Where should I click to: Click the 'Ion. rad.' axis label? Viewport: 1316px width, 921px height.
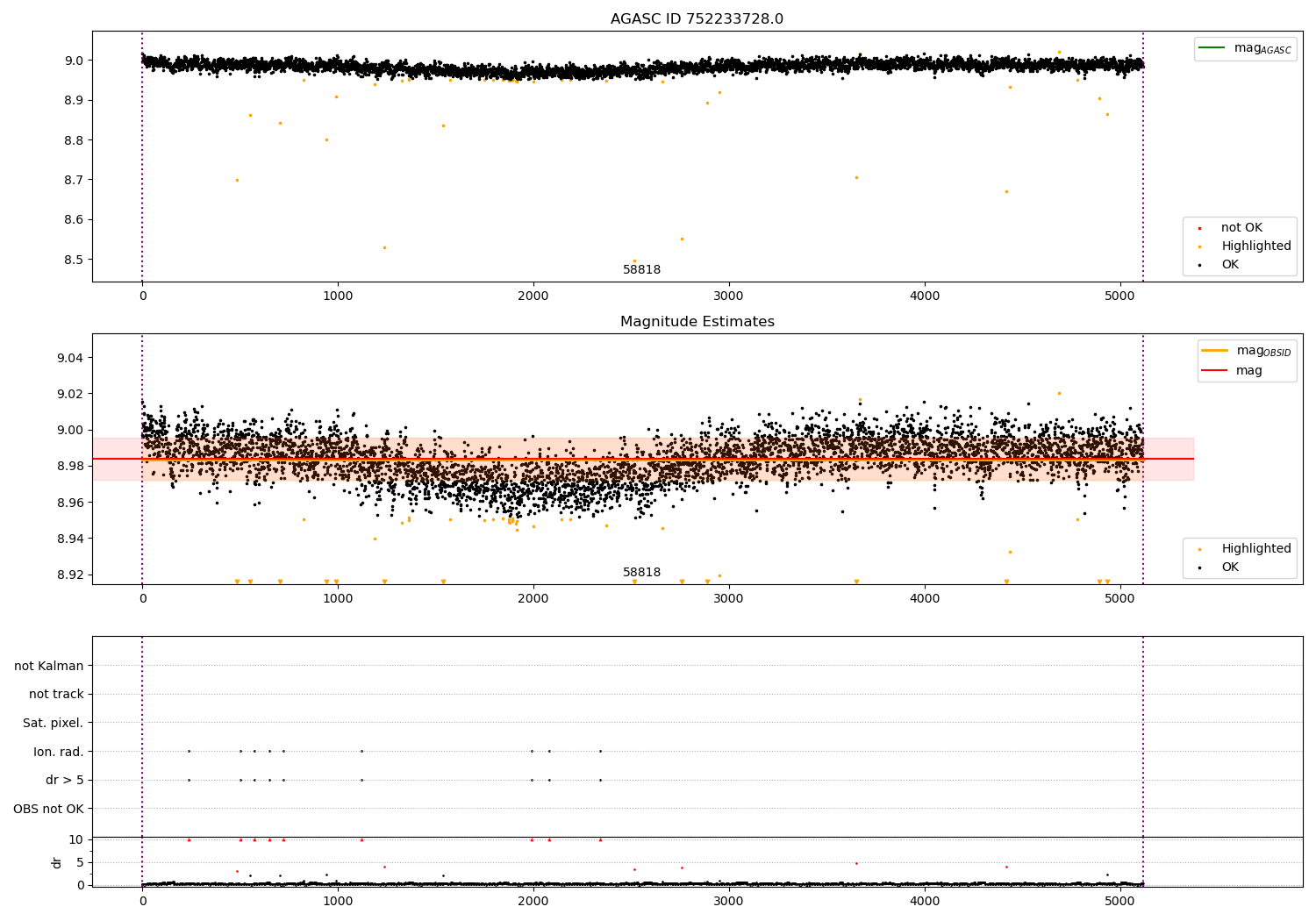point(59,752)
